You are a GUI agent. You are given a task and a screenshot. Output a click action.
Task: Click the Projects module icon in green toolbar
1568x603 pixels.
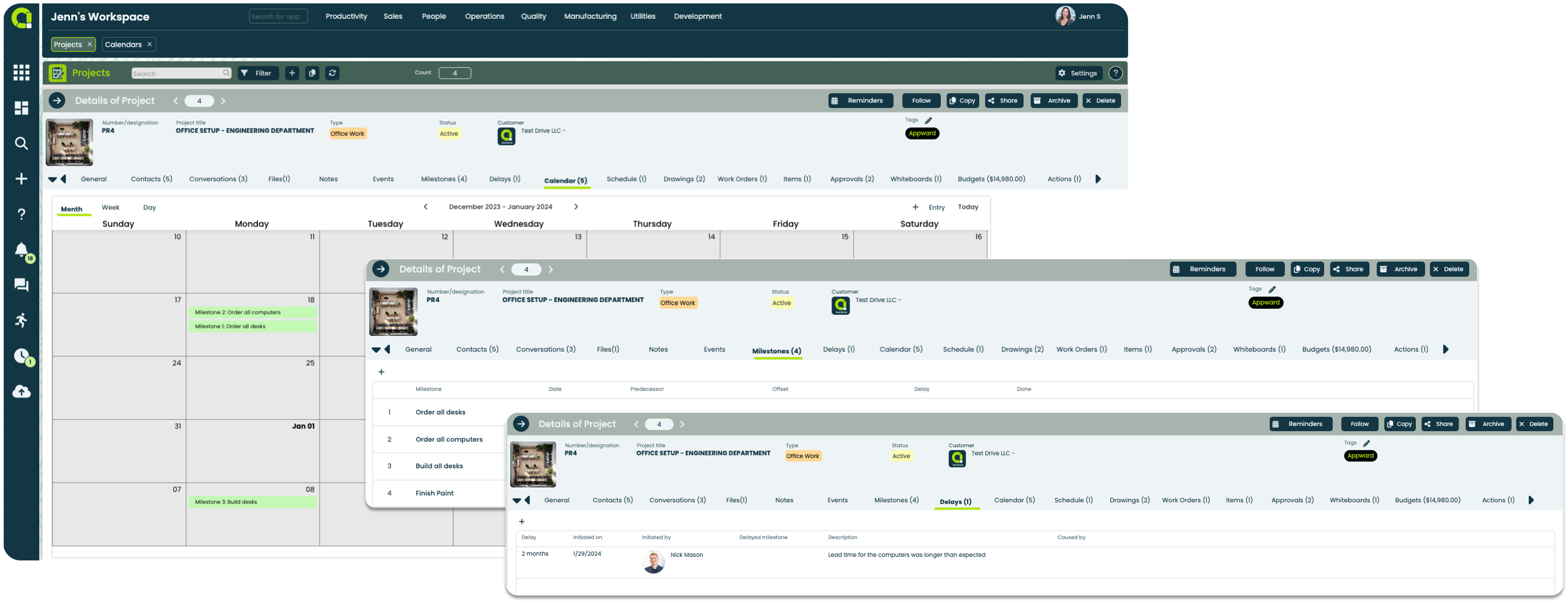[58, 73]
